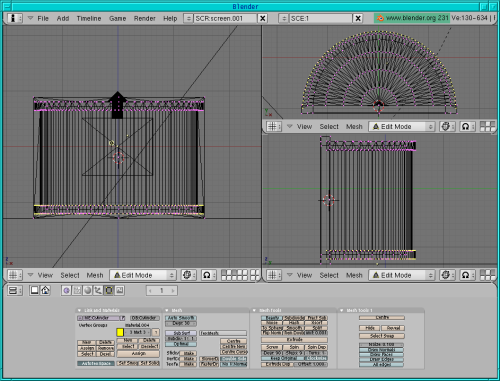This screenshot has width=500, height=381.
Task: Open the Render menu
Action: pyautogui.click(x=145, y=18)
